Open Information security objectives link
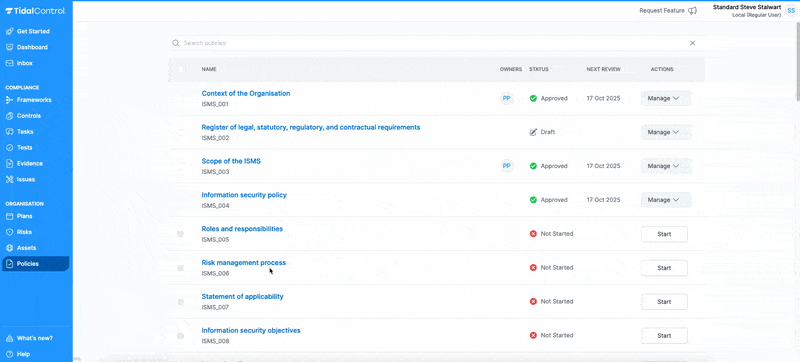Screen dimensions: 800x362 [251, 330]
